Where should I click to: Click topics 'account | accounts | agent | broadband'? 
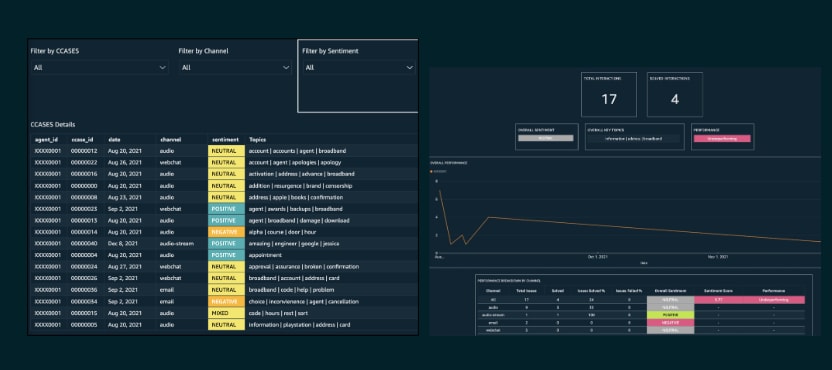(297, 151)
